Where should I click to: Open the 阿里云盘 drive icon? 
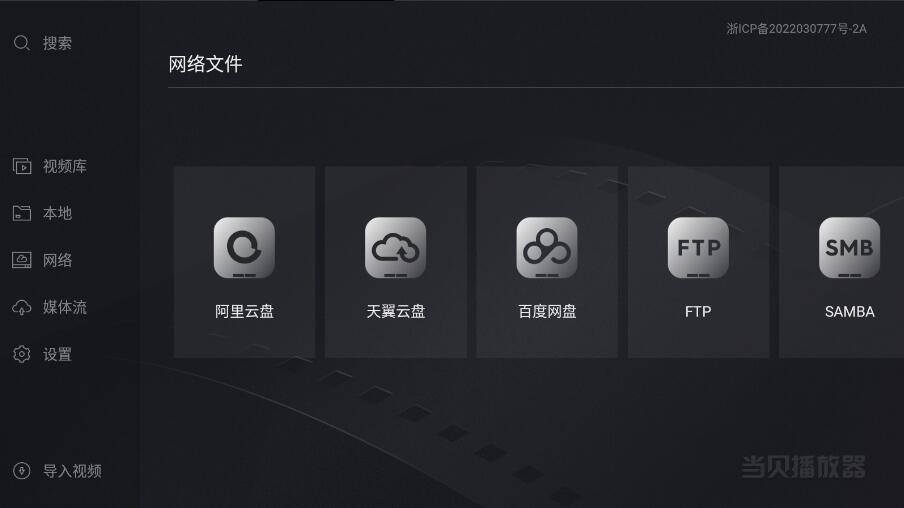244,247
